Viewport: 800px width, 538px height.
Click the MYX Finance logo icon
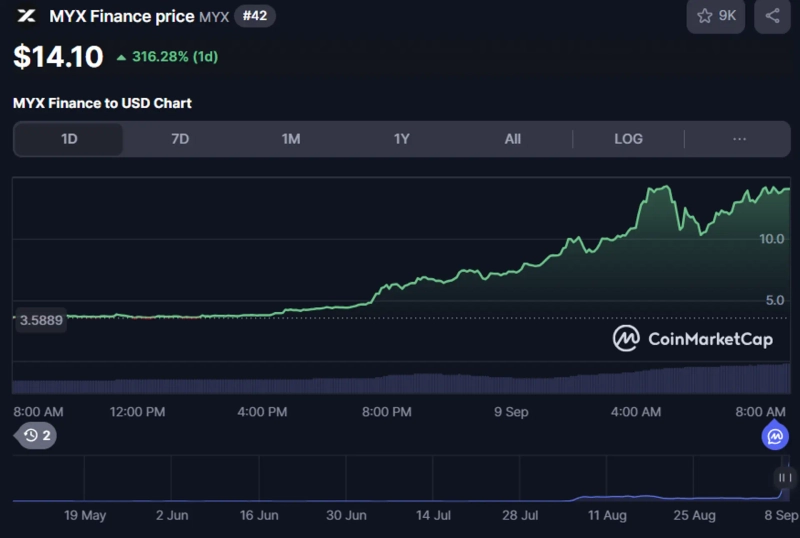(x=26, y=16)
